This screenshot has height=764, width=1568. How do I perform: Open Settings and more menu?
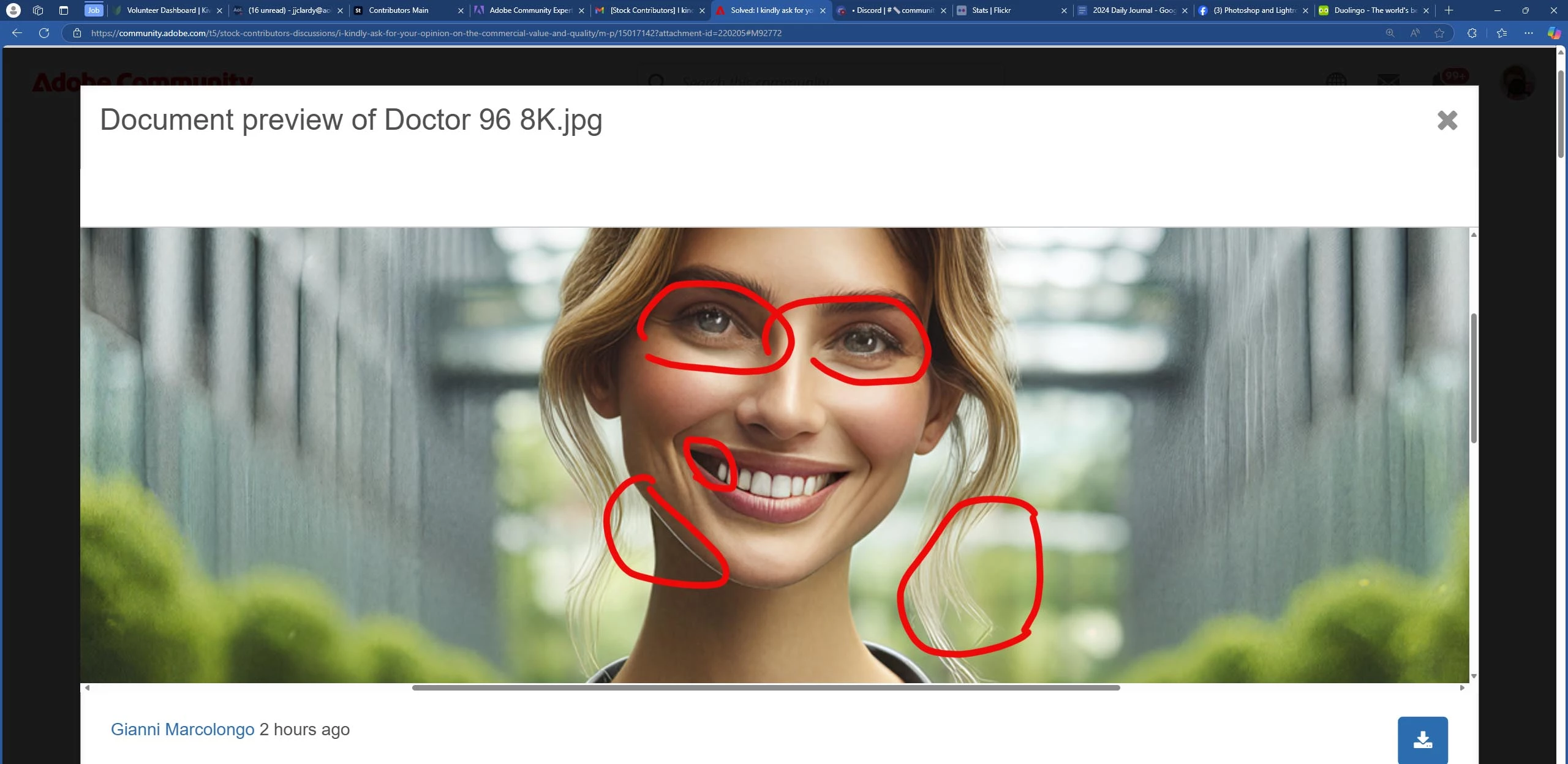point(1528,33)
